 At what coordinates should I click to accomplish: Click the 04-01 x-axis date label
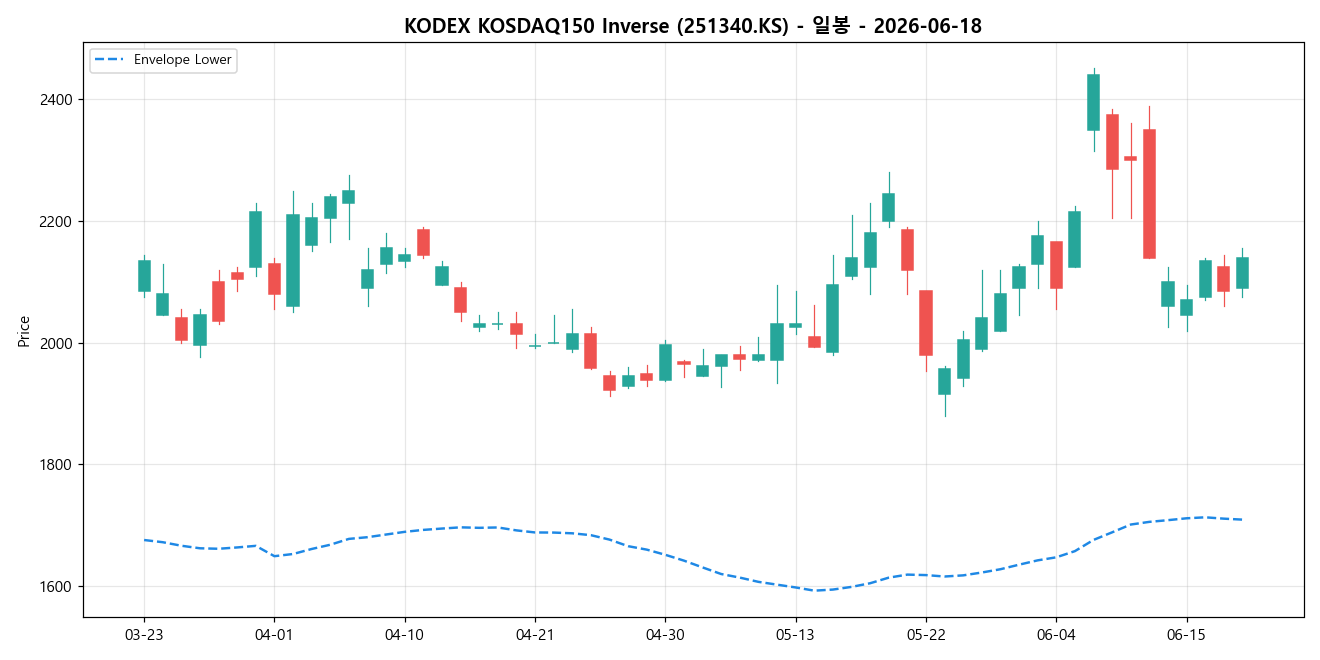(274, 634)
